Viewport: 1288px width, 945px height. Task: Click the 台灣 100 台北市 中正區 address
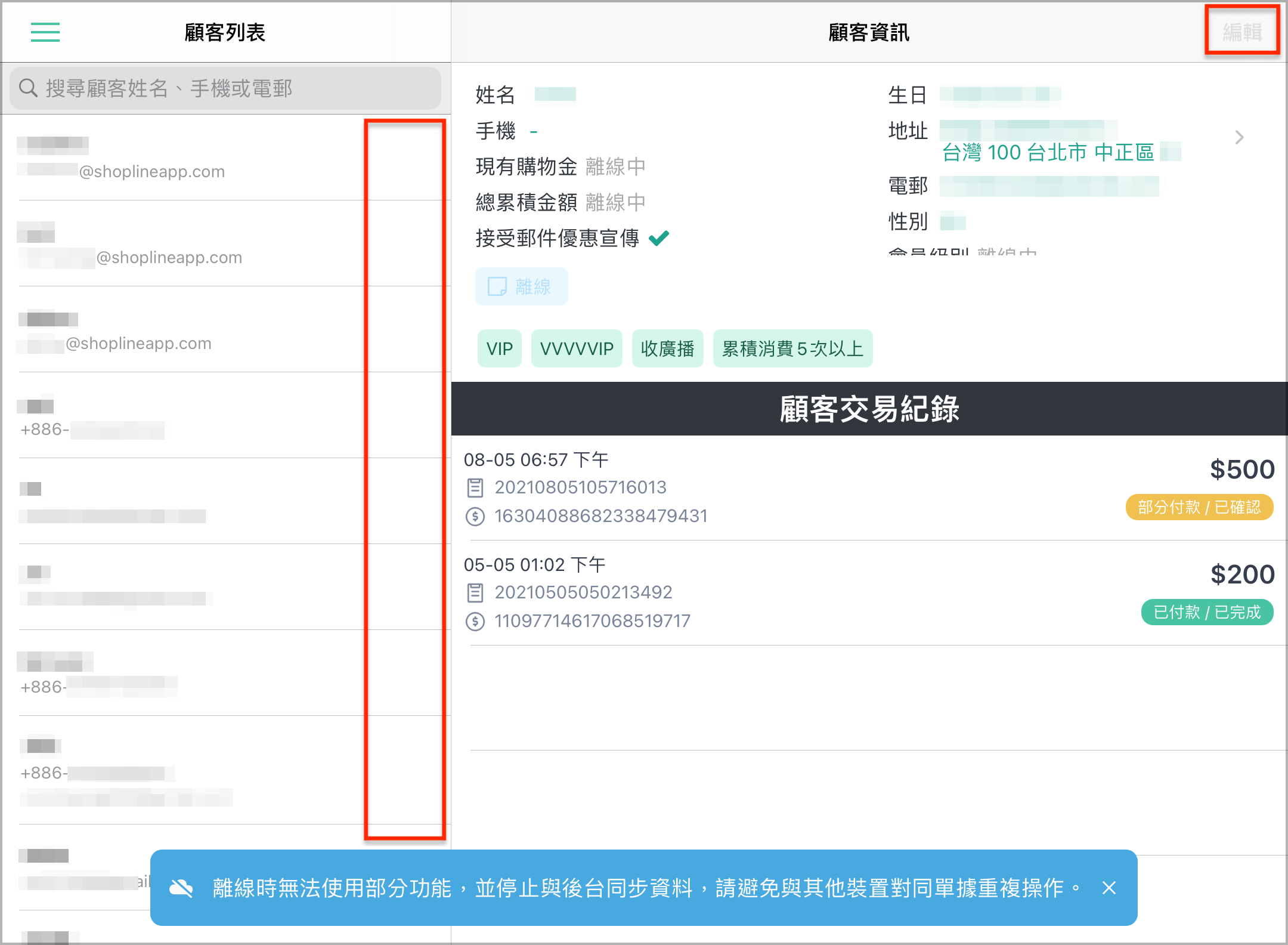tap(1048, 152)
